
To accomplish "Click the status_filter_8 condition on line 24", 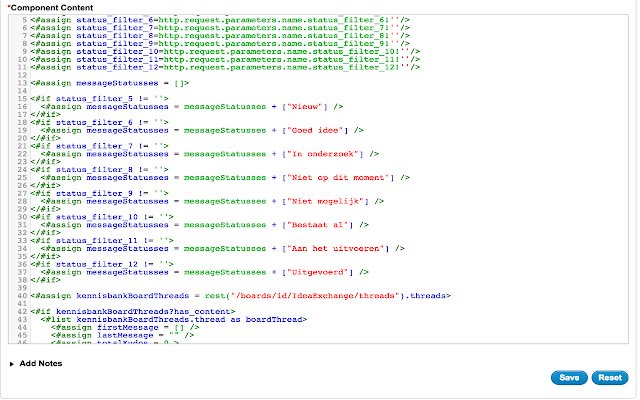I will (x=99, y=170).
